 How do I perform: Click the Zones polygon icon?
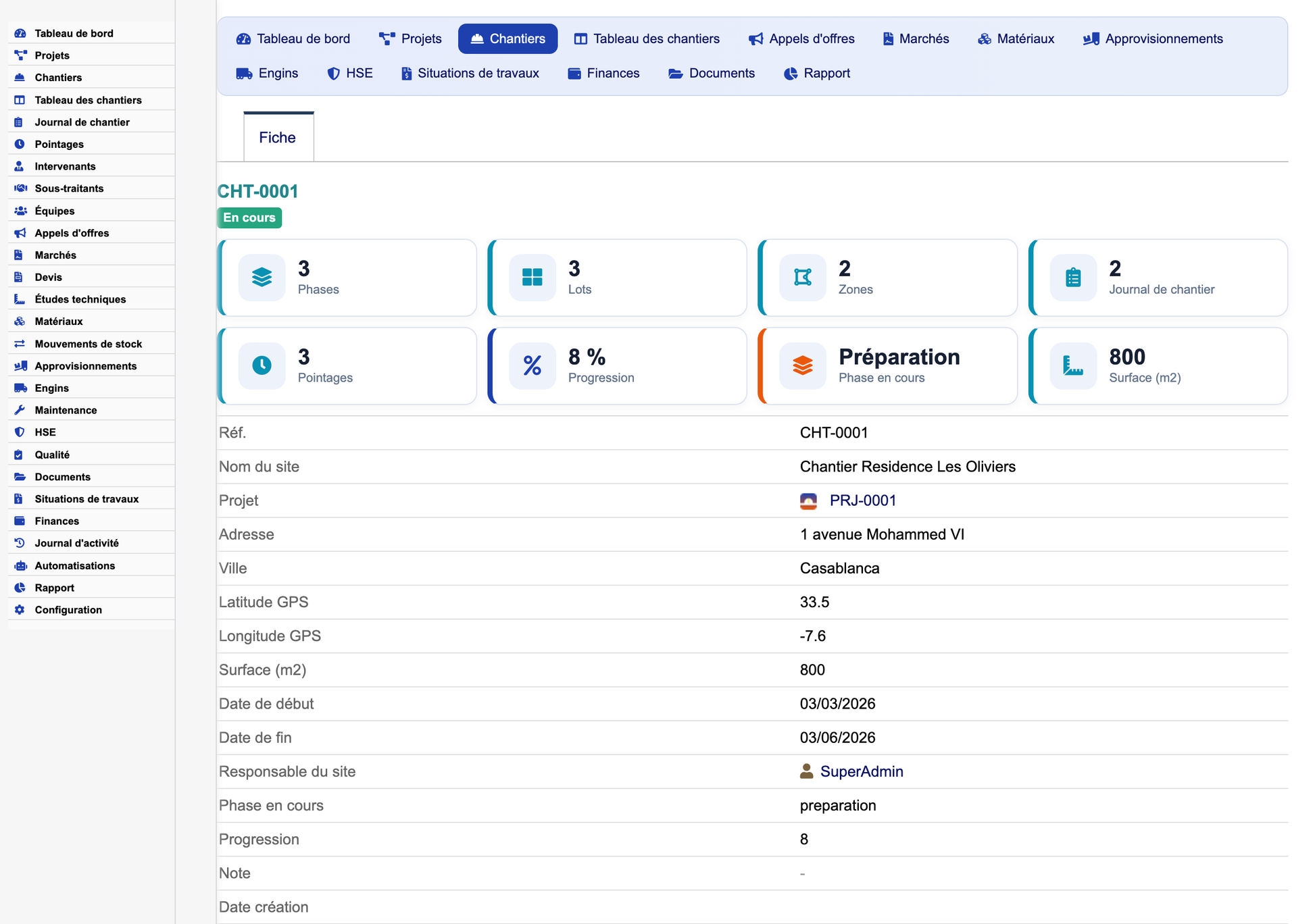[802, 278]
